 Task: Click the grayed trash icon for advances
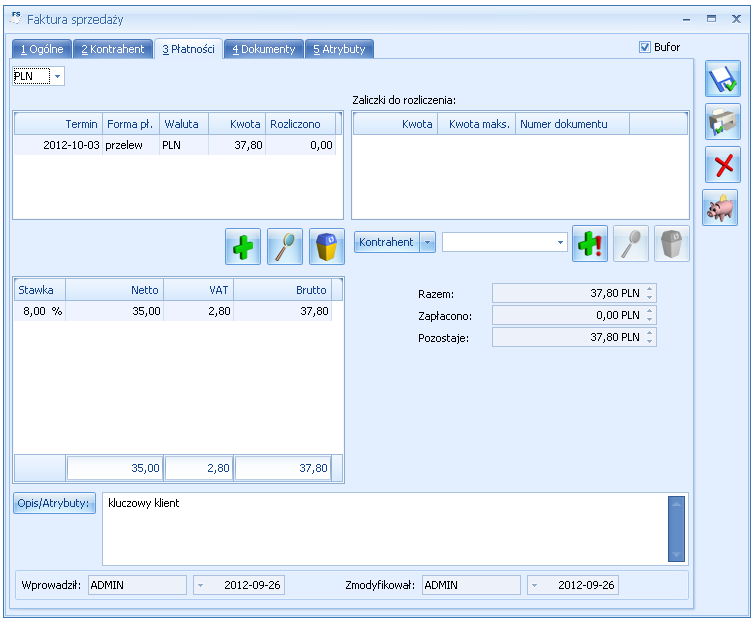(x=672, y=244)
